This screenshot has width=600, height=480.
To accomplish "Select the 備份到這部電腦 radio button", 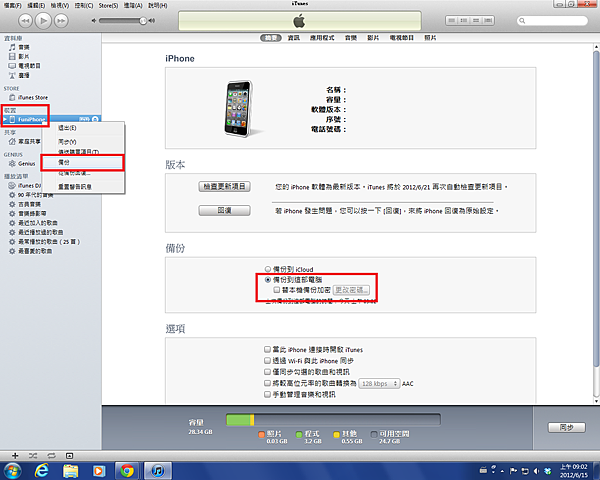I will coord(268,280).
